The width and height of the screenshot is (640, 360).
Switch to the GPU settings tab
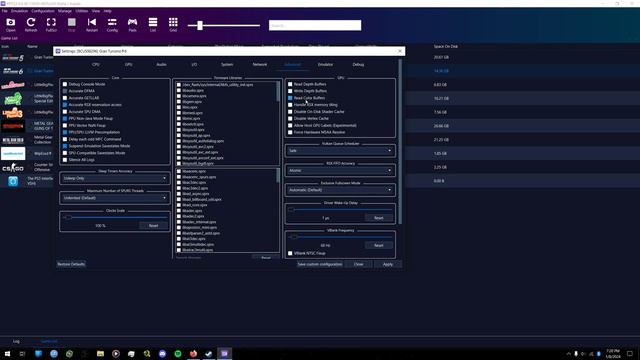129,64
